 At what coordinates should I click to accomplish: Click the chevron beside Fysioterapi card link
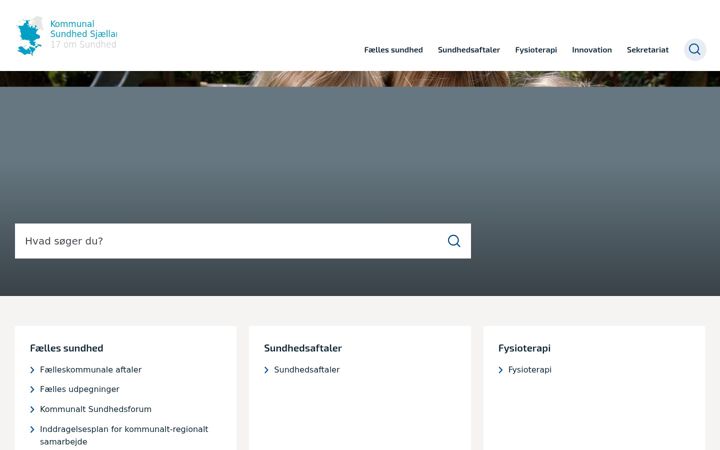click(501, 370)
